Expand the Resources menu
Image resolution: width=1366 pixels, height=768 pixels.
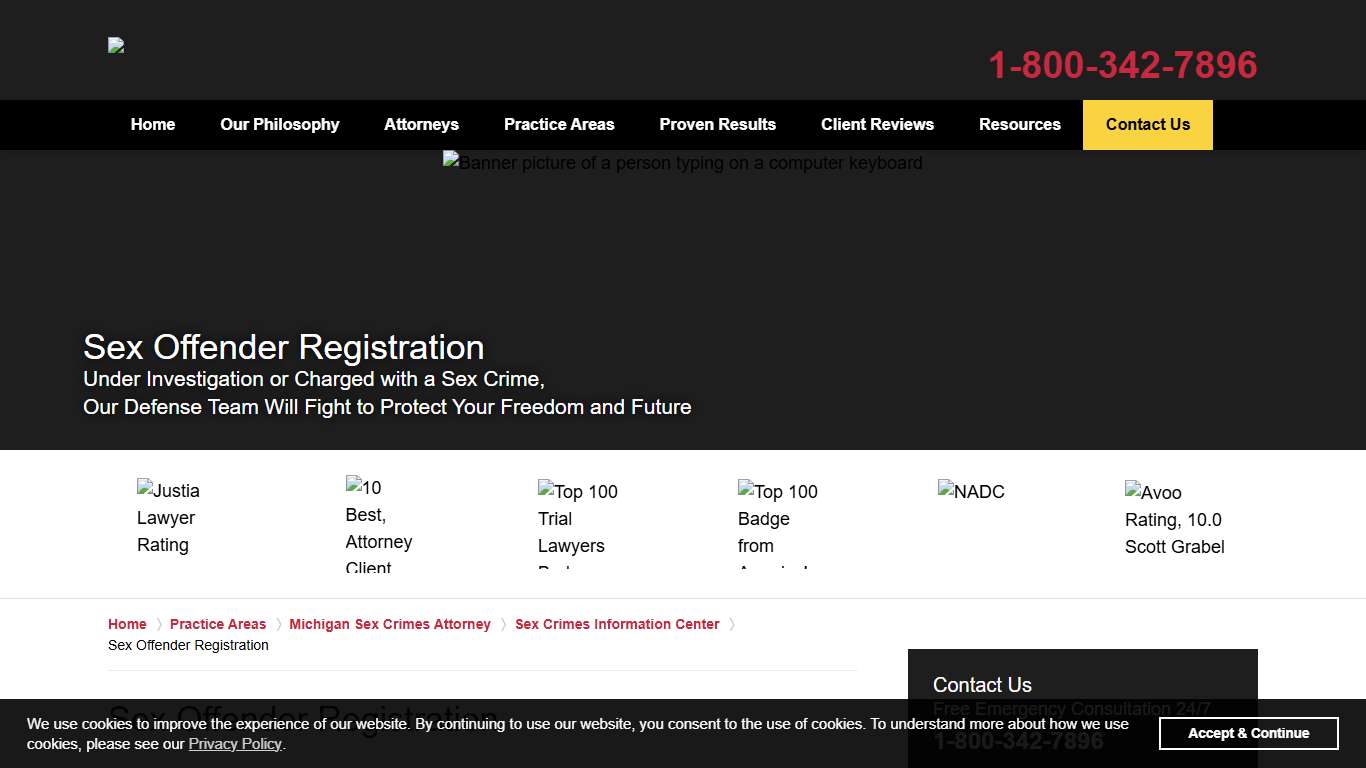(x=1019, y=125)
